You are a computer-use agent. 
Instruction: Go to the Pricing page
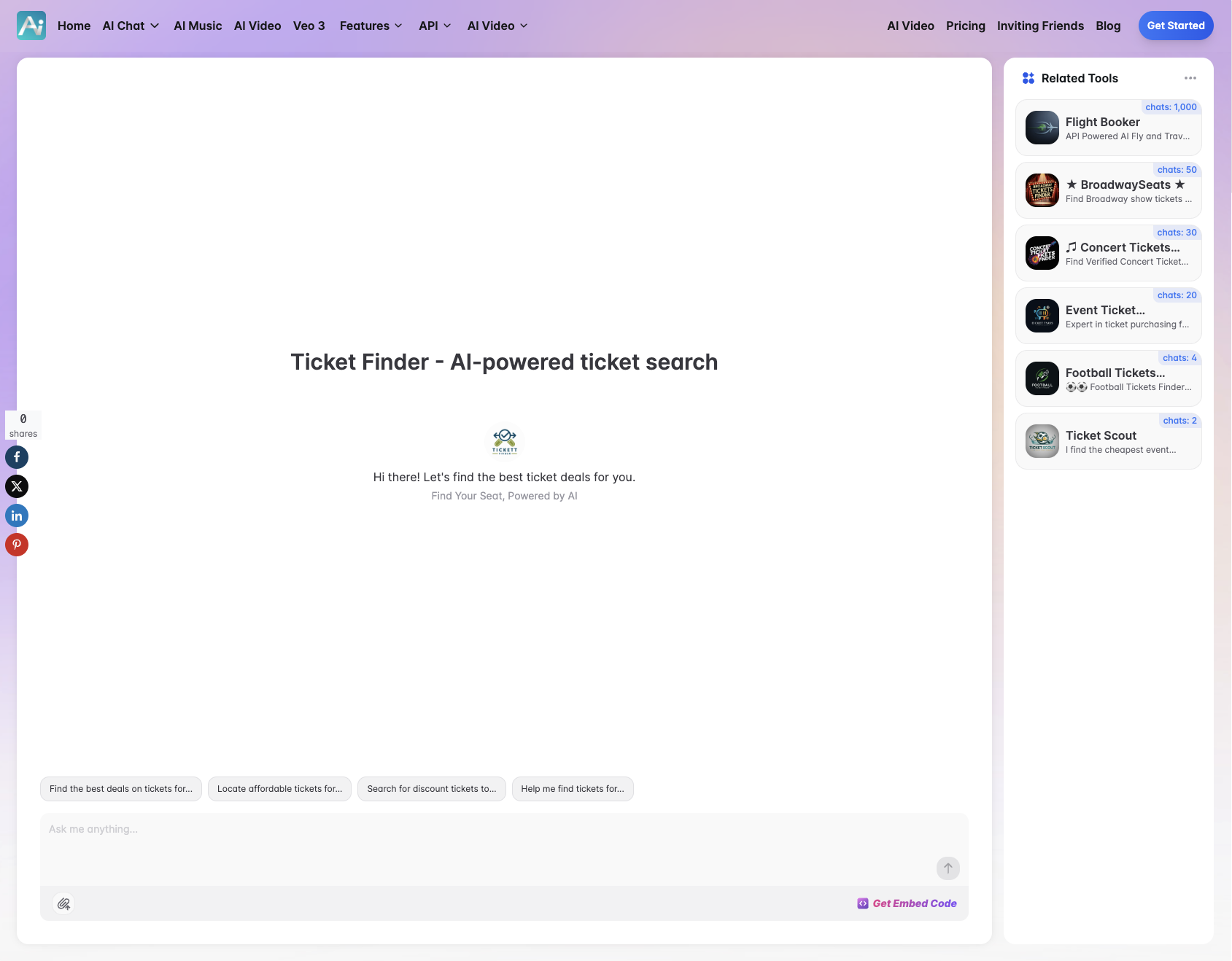(x=965, y=26)
